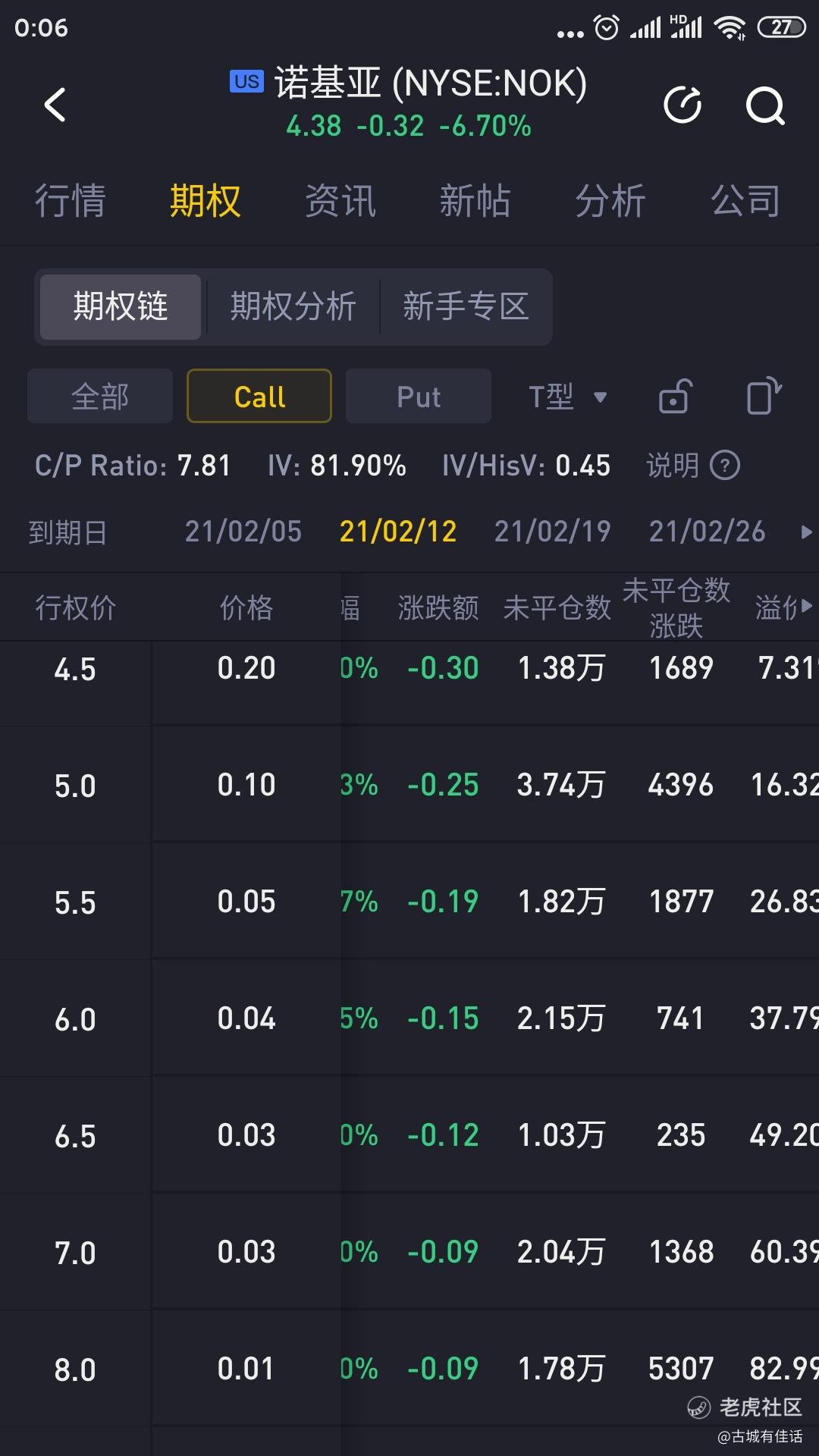The width and height of the screenshot is (819, 1456).
Task: Open the 说明 help question icon
Action: pyautogui.click(x=725, y=465)
